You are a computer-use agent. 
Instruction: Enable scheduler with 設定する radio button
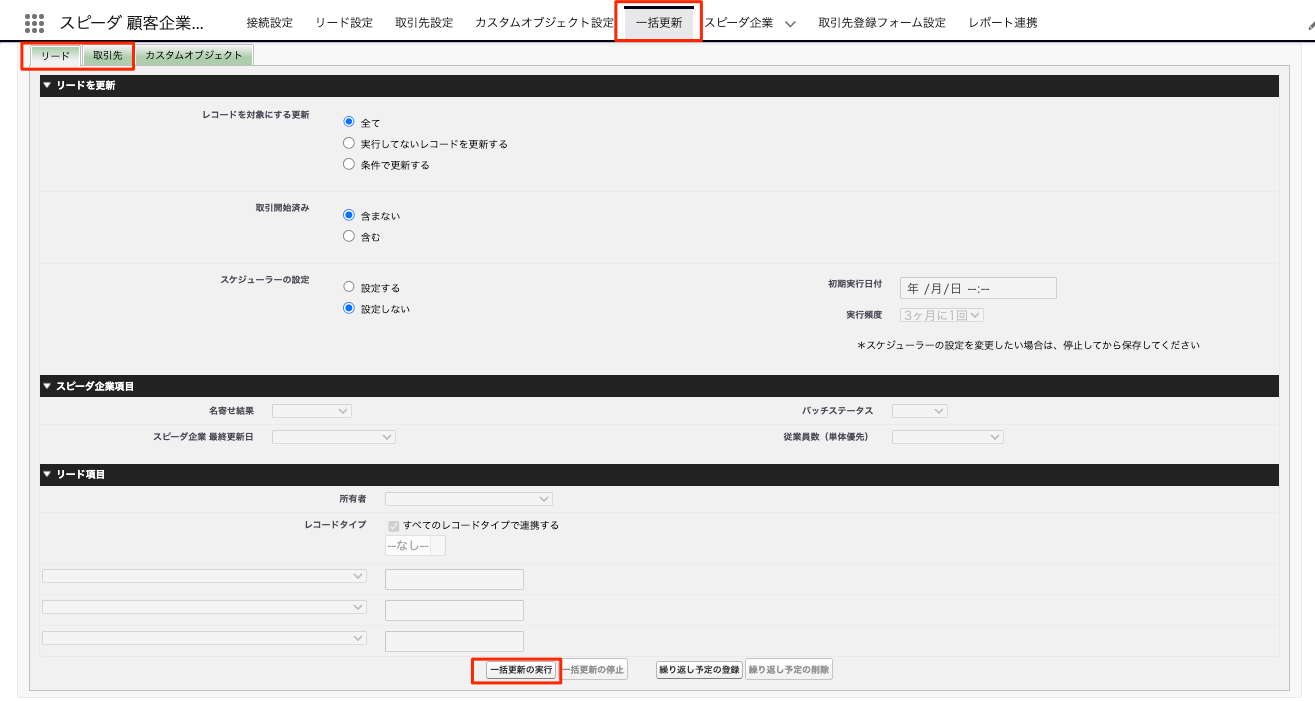pos(349,287)
